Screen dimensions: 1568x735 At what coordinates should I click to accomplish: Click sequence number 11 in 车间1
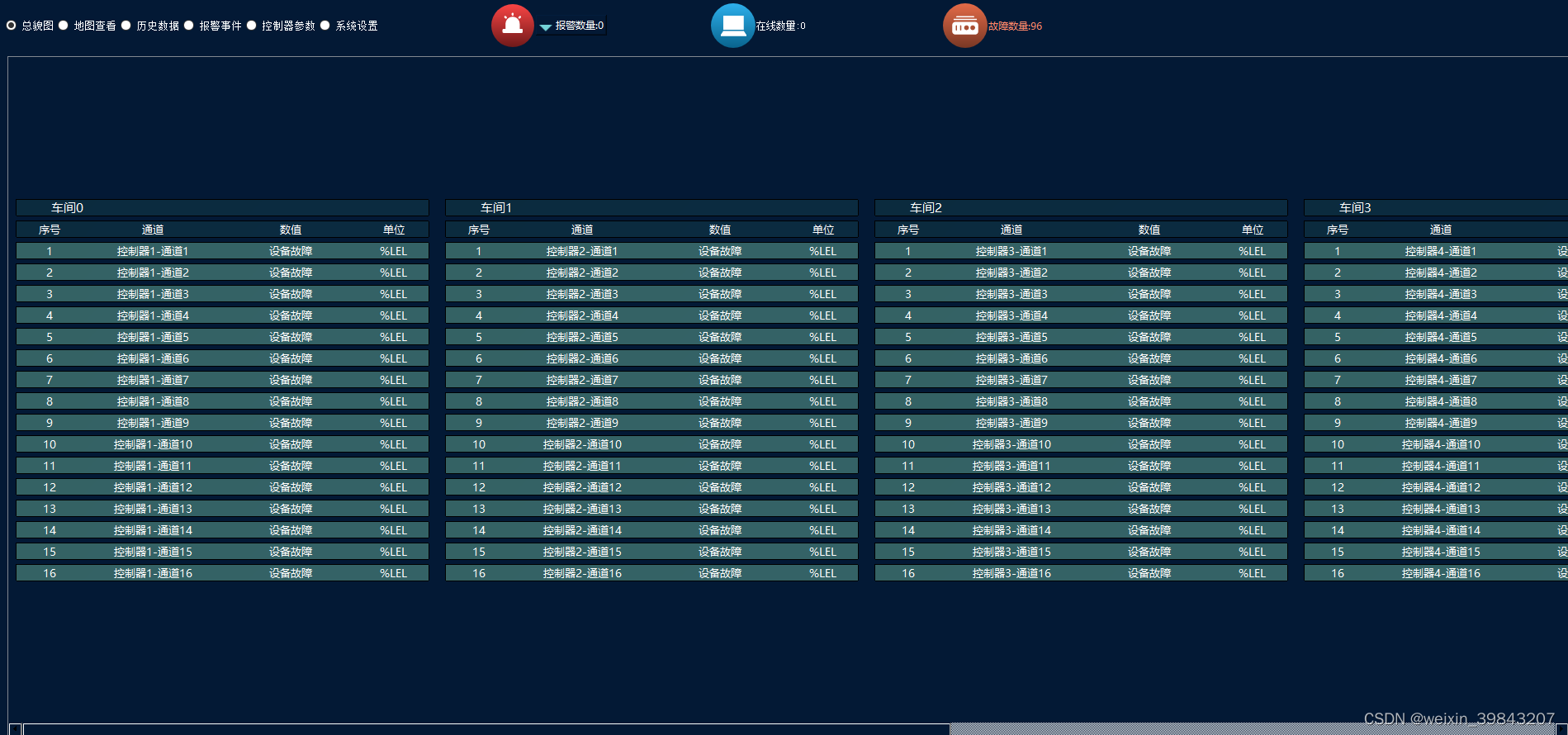coord(479,466)
